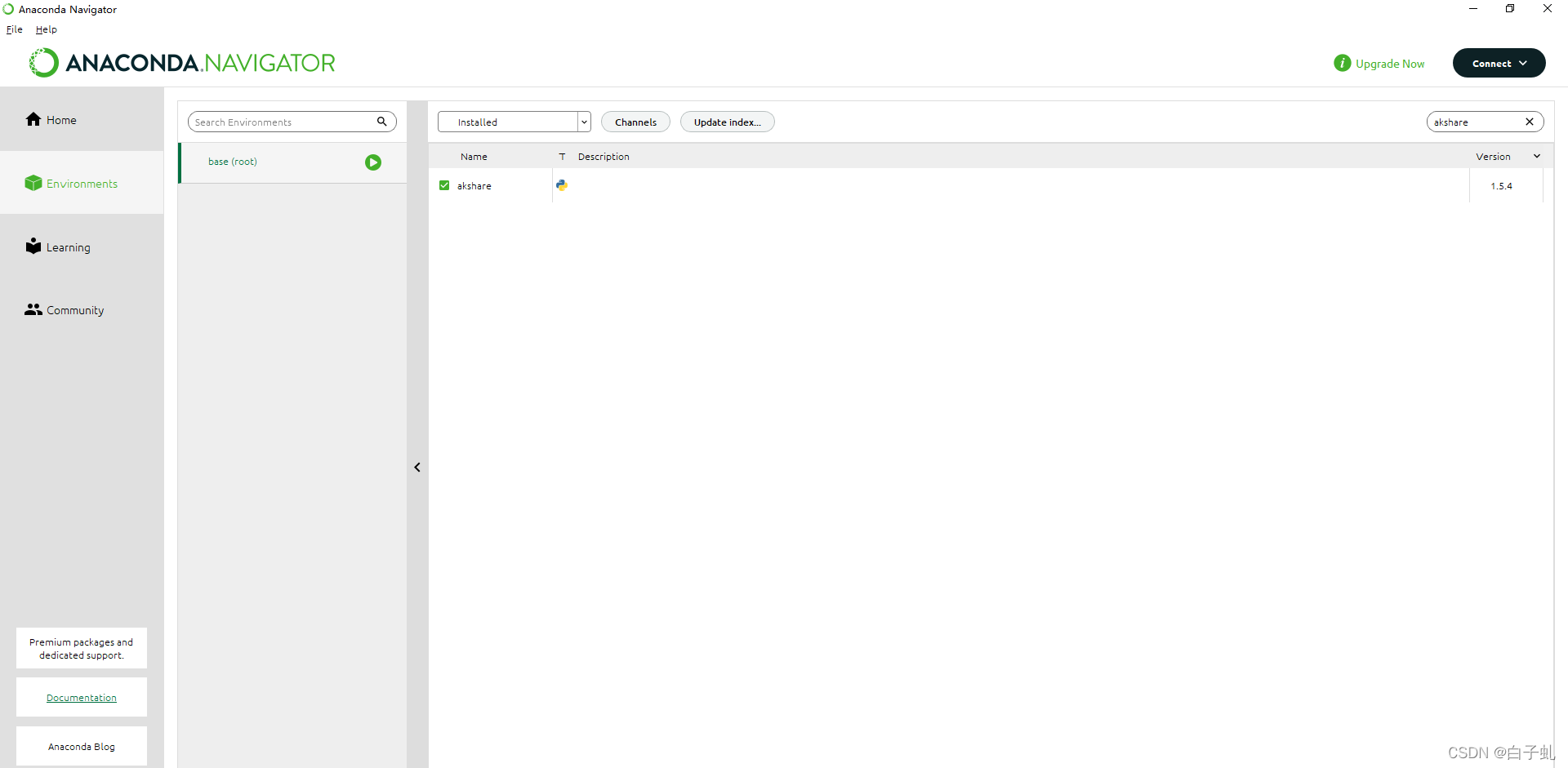Sort by the Name column header

474,157
